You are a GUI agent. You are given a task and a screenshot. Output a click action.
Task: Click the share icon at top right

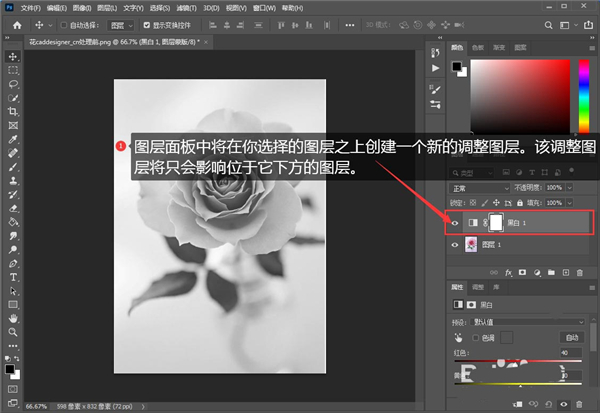click(x=587, y=24)
